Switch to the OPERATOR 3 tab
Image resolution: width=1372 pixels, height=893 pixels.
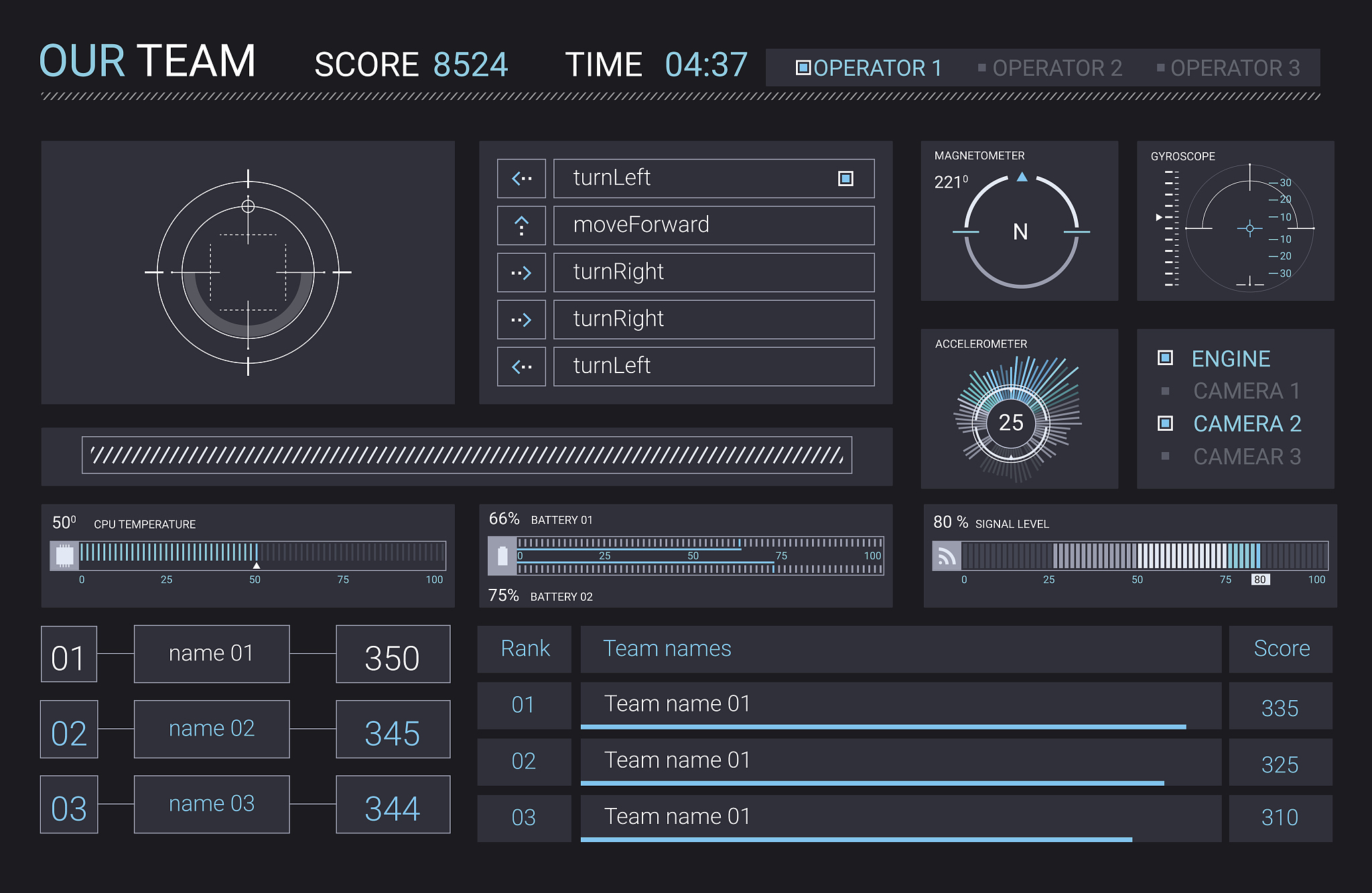coord(1228,68)
